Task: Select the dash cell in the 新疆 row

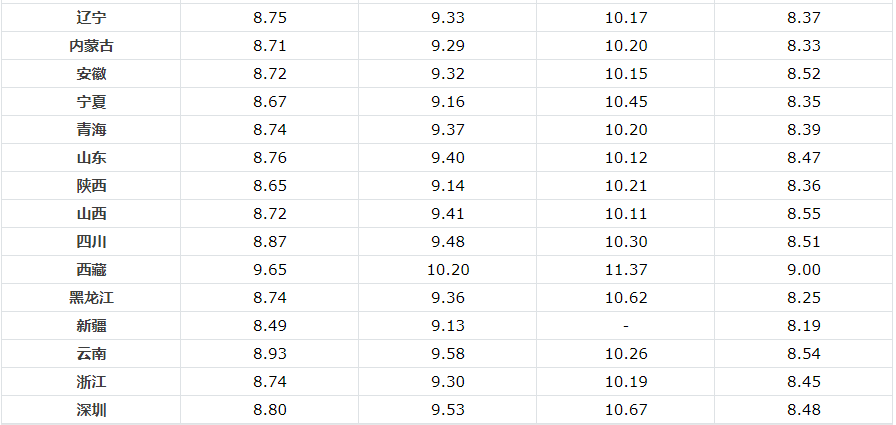Action: click(x=626, y=326)
